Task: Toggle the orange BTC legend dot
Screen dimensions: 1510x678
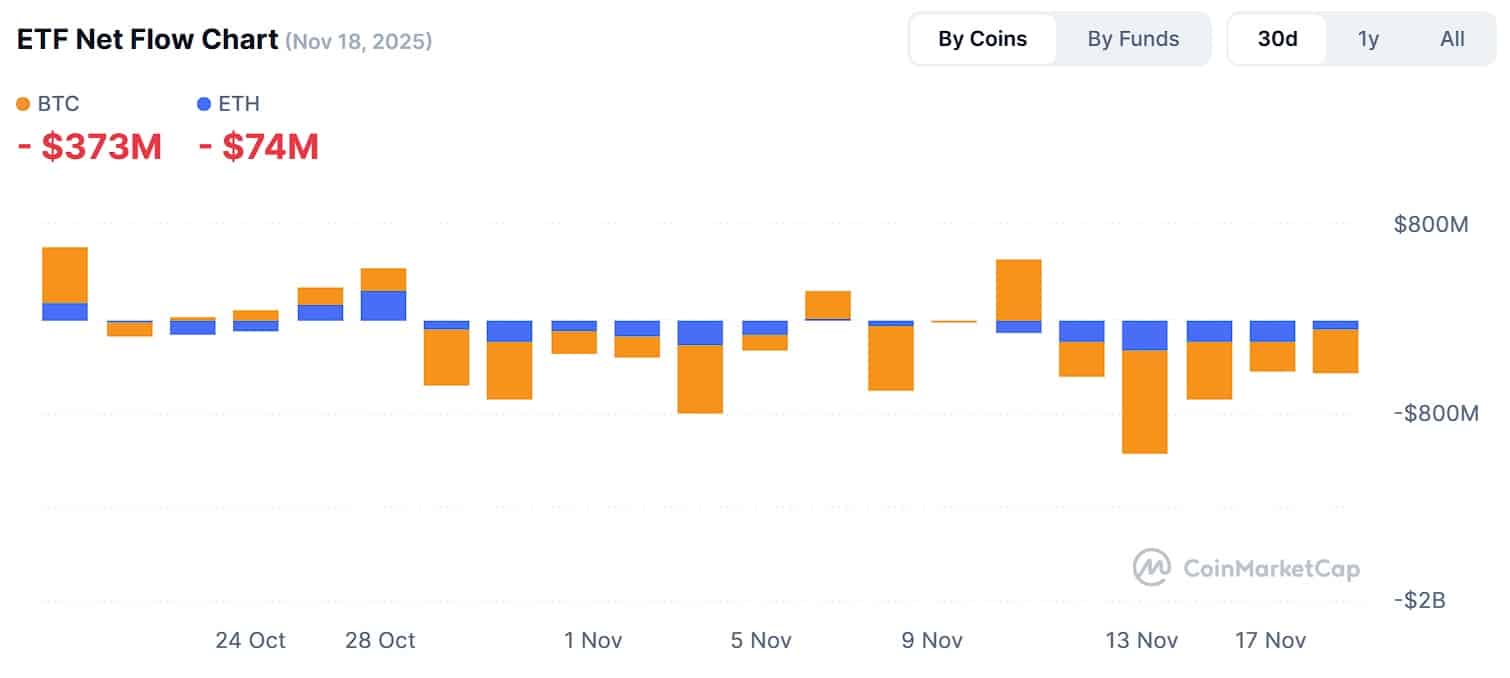Action: (x=24, y=104)
